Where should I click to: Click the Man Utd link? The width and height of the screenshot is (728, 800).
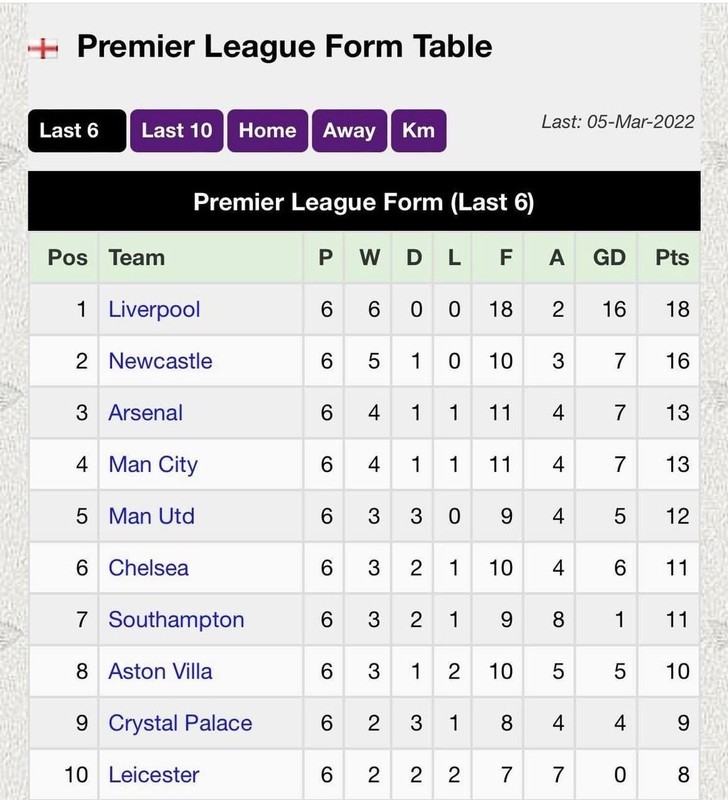point(152,516)
